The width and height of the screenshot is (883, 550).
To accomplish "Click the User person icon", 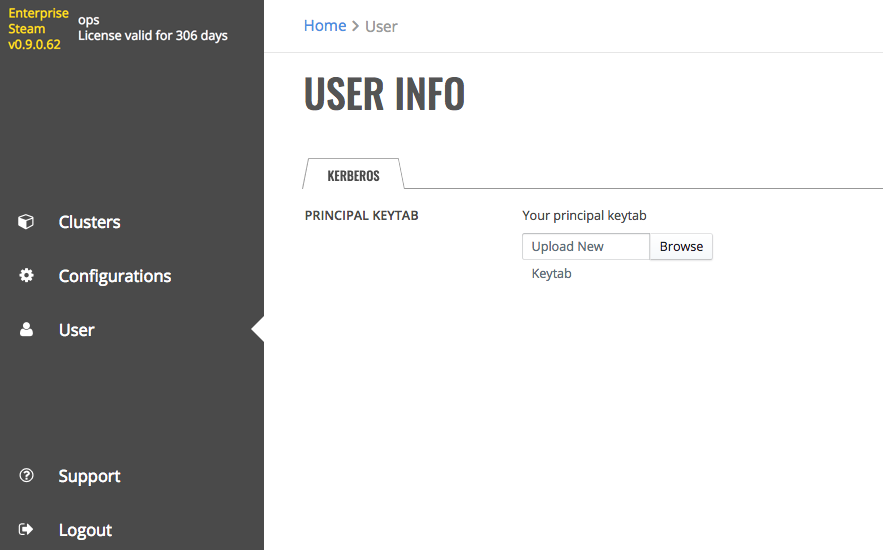I will [x=26, y=329].
